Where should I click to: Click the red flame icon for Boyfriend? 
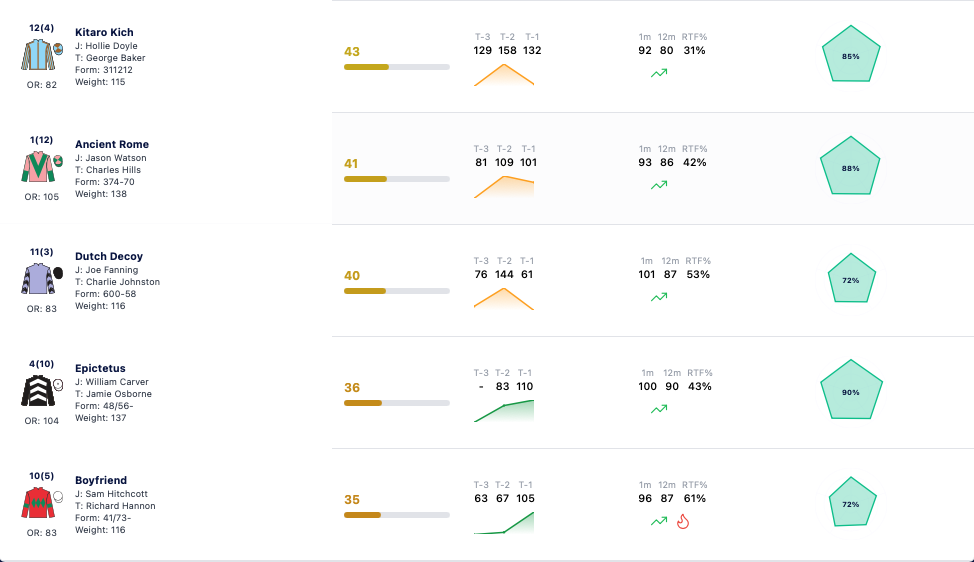pos(683,521)
